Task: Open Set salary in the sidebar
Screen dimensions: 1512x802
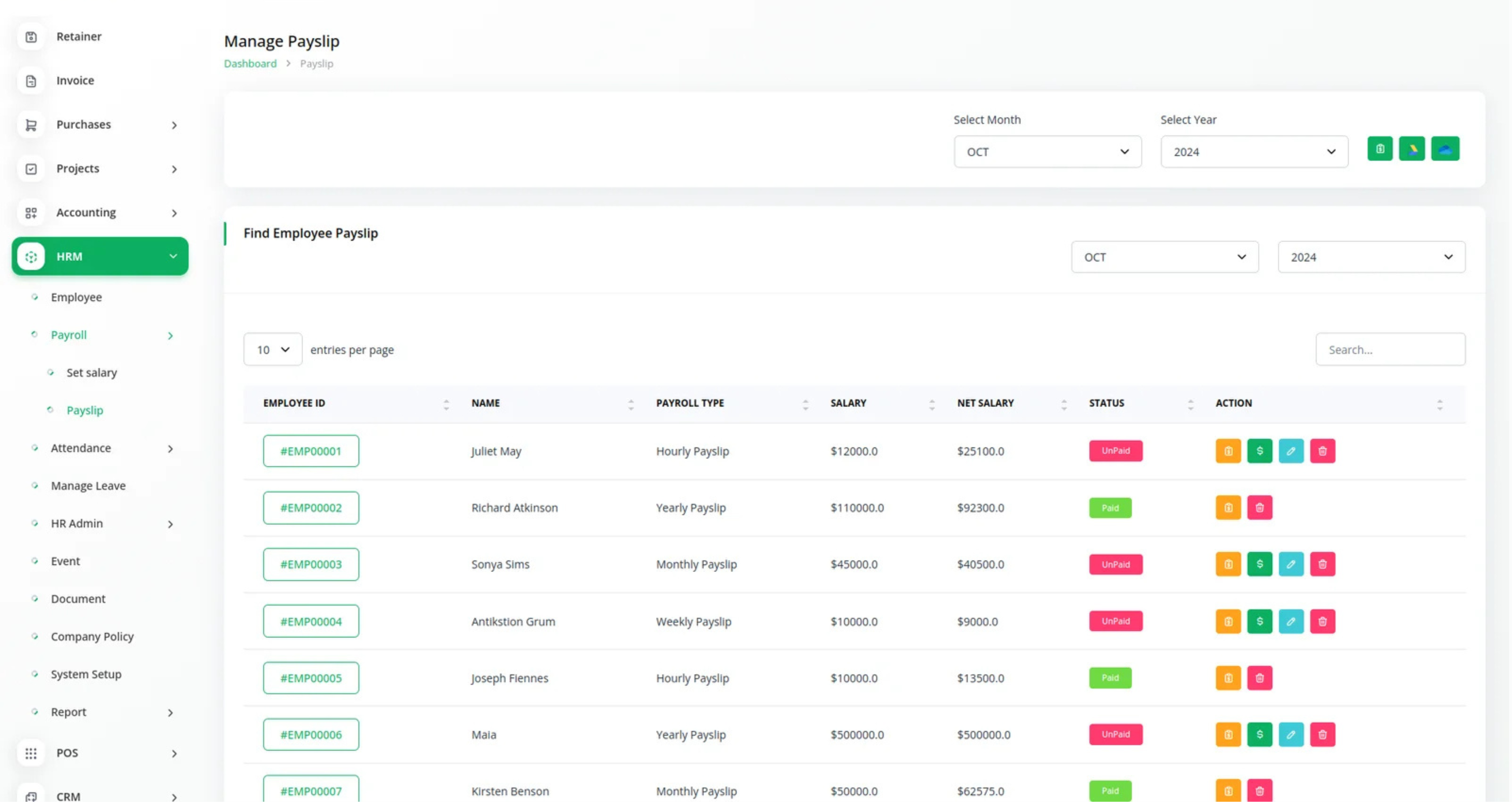Action: pyautogui.click(x=91, y=373)
